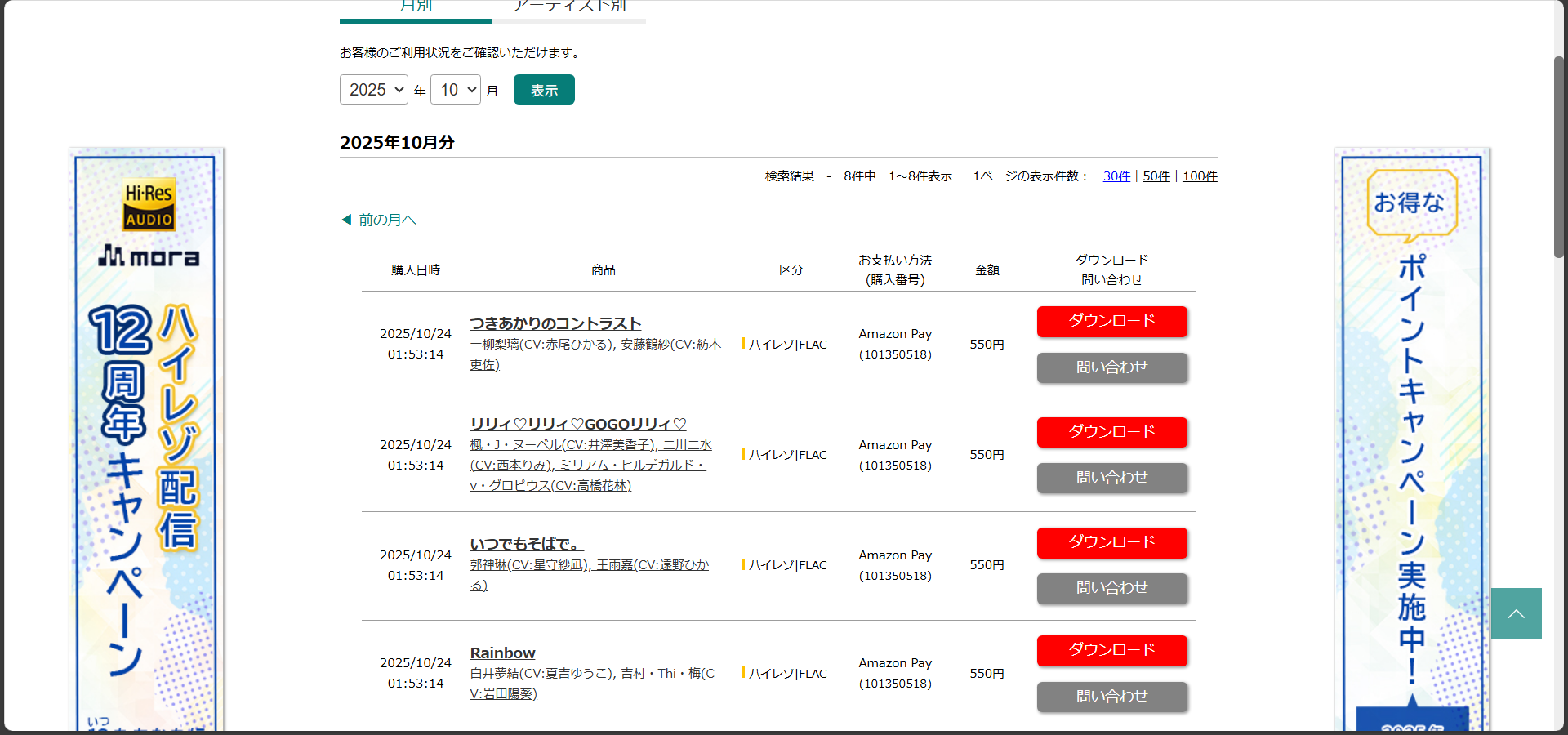Open the Rainbow product title link

[x=502, y=653]
